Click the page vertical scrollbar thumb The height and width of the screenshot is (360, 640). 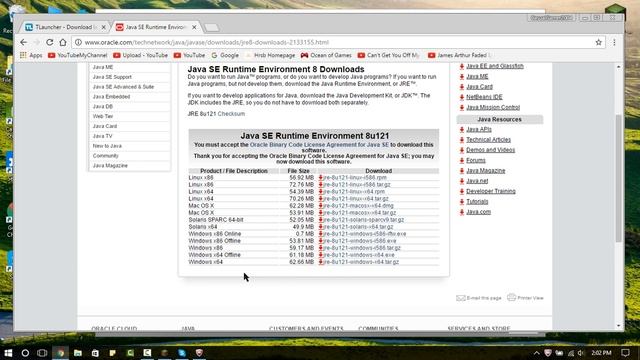point(618,178)
